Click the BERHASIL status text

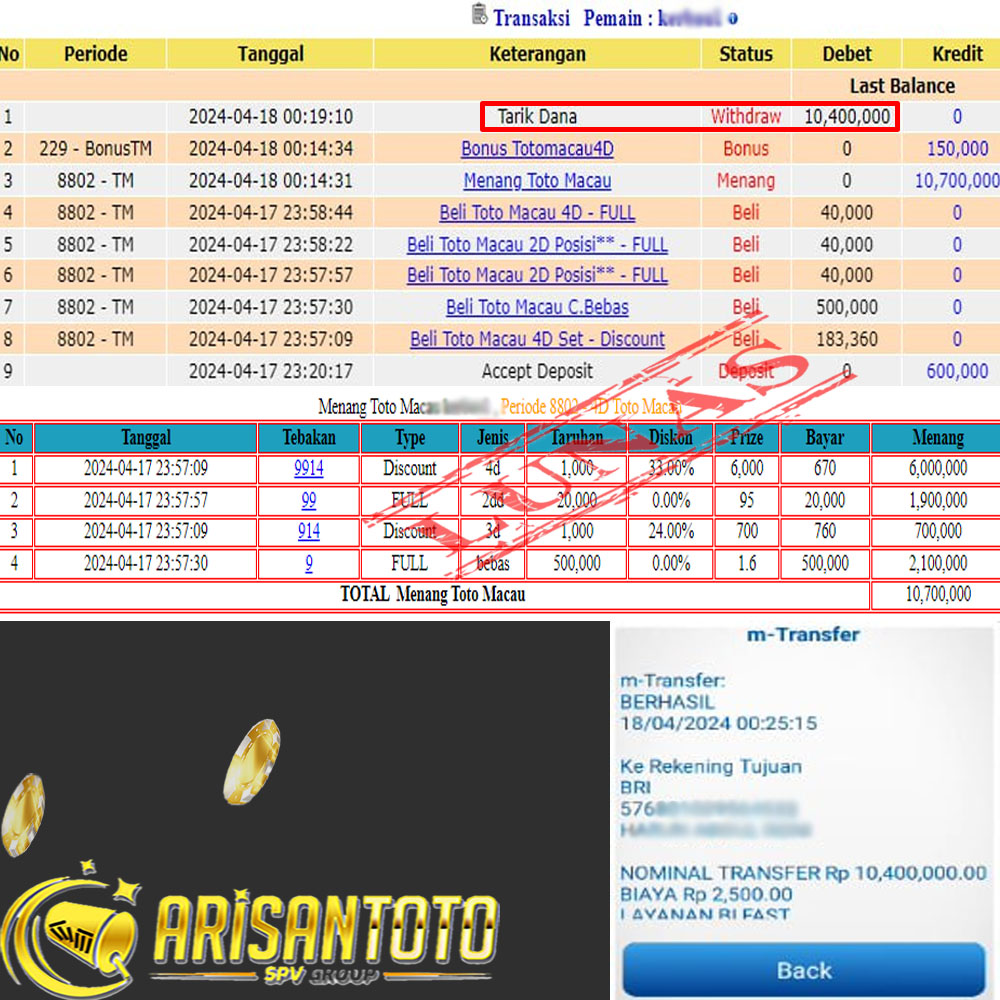click(x=667, y=702)
